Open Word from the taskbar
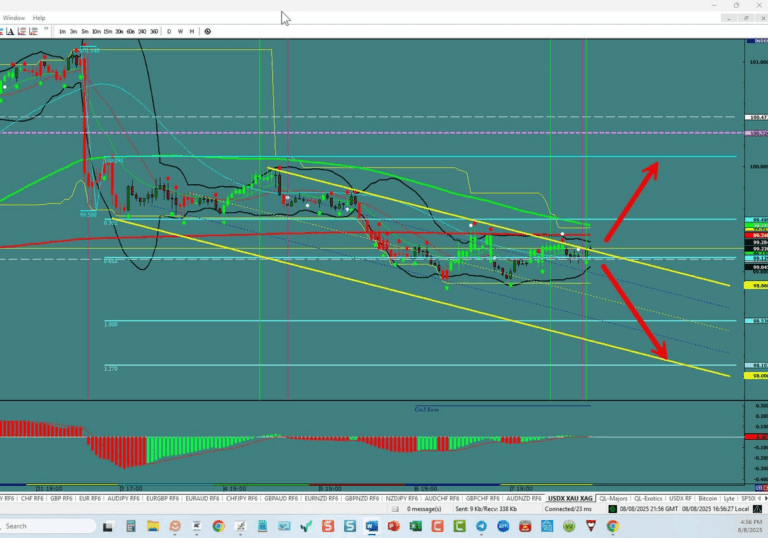Screen dimensions: 768x538 (x=372, y=526)
